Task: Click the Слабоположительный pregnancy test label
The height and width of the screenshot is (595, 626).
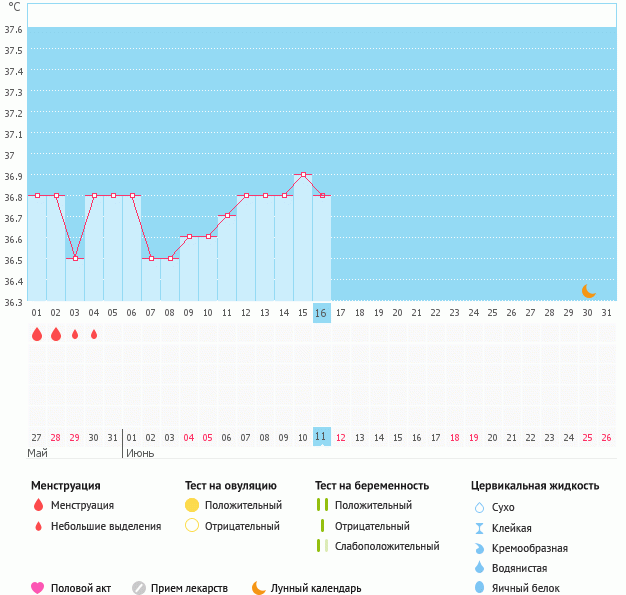Action: tap(387, 546)
